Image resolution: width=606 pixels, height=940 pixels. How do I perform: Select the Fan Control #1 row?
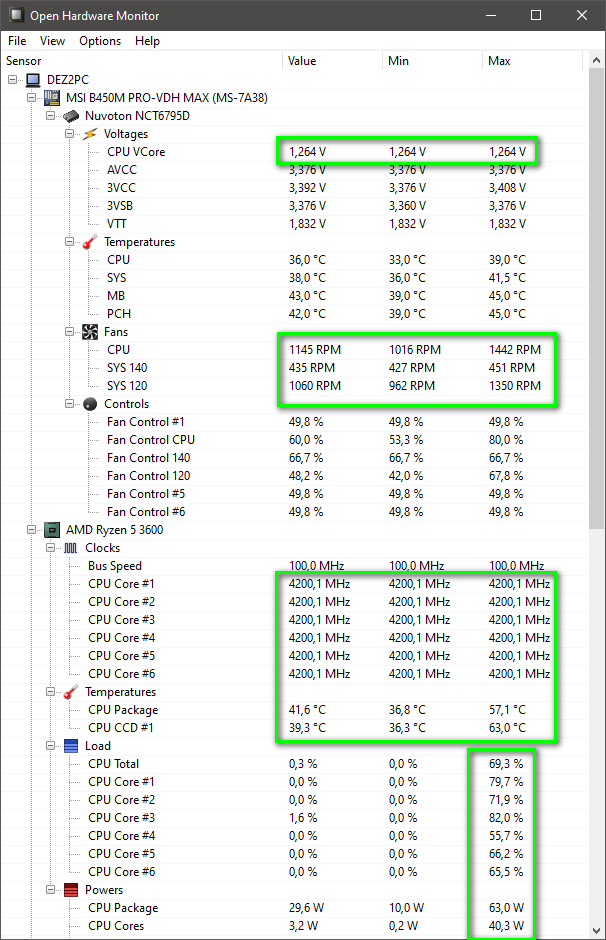click(x=294, y=422)
